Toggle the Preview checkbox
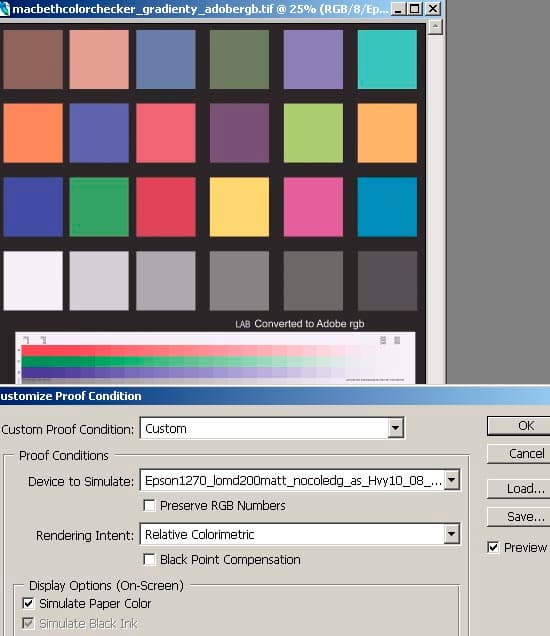The width and height of the screenshot is (550, 636). [x=493, y=547]
